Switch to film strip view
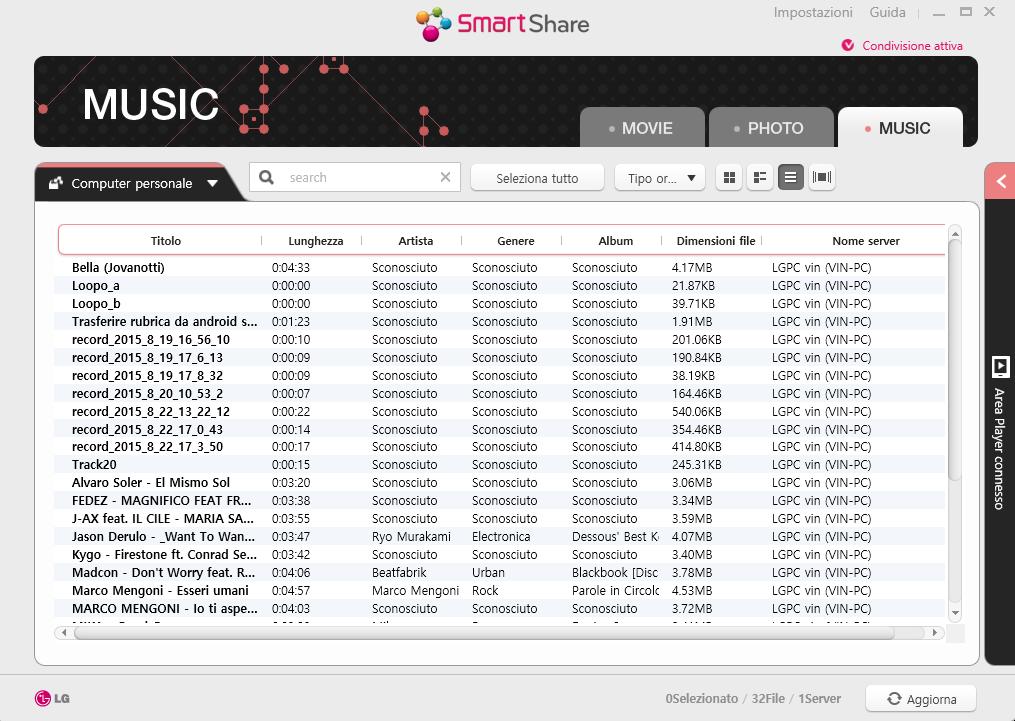Viewport: 1015px width, 721px height. pos(821,177)
